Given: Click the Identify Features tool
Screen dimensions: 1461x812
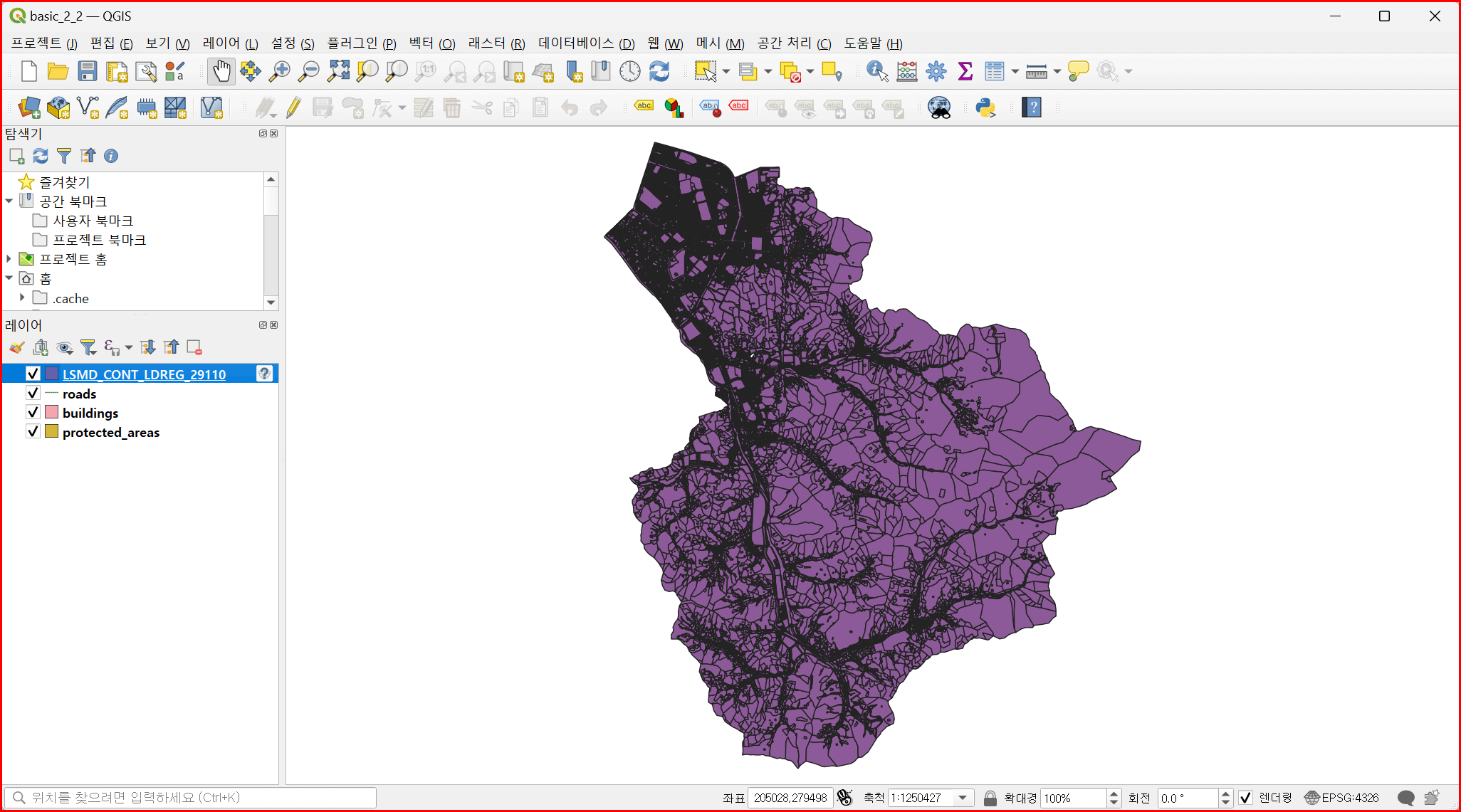Looking at the screenshot, I should coord(876,71).
